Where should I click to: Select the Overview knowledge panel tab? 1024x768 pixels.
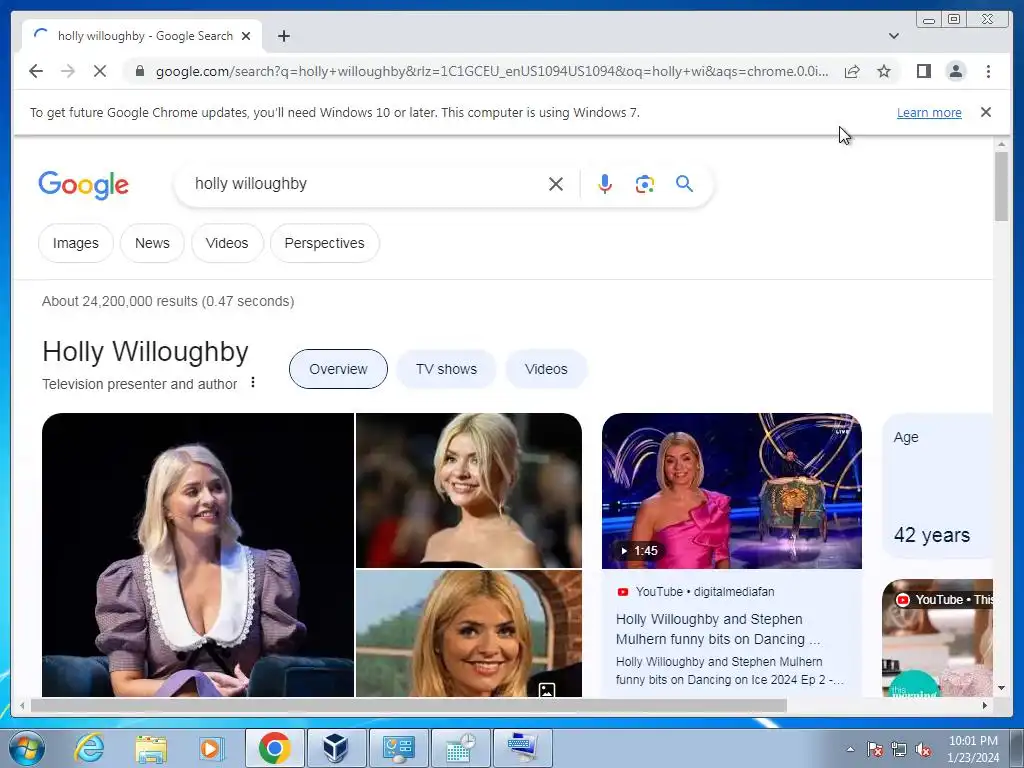coord(338,369)
